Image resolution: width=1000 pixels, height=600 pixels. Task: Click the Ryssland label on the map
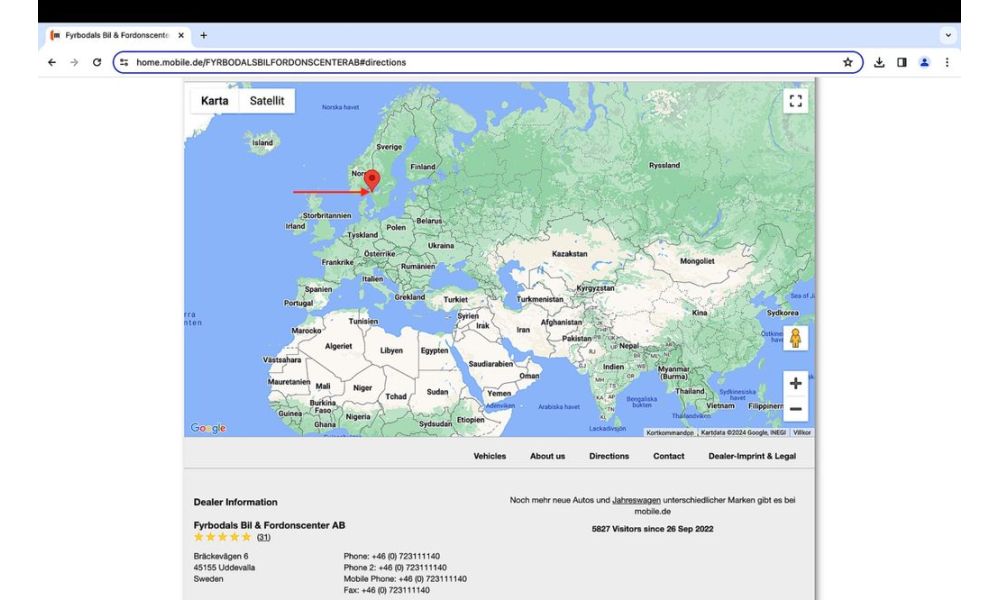click(665, 165)
